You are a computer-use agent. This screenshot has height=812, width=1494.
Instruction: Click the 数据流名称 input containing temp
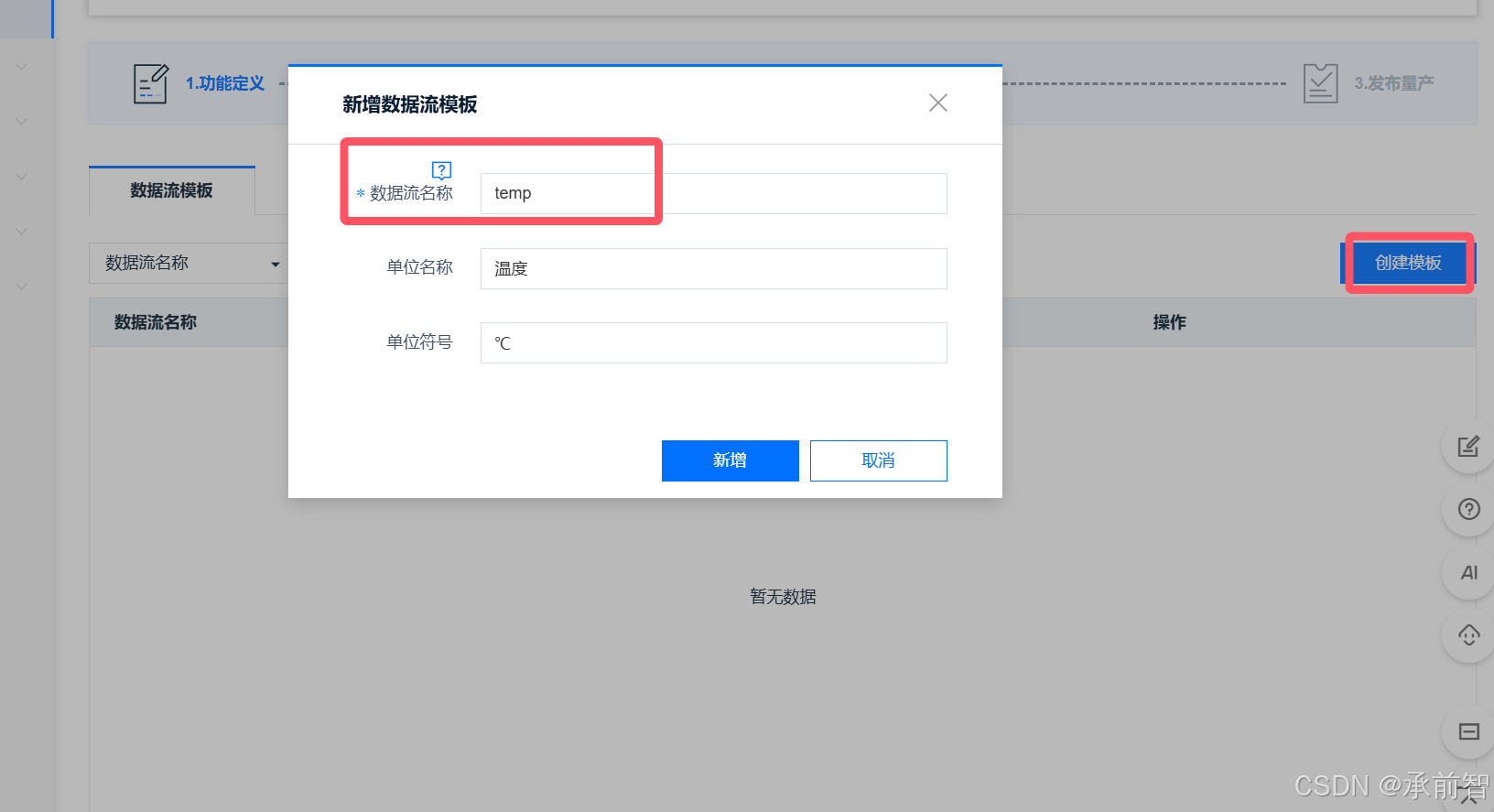click(x=713, y=193)
